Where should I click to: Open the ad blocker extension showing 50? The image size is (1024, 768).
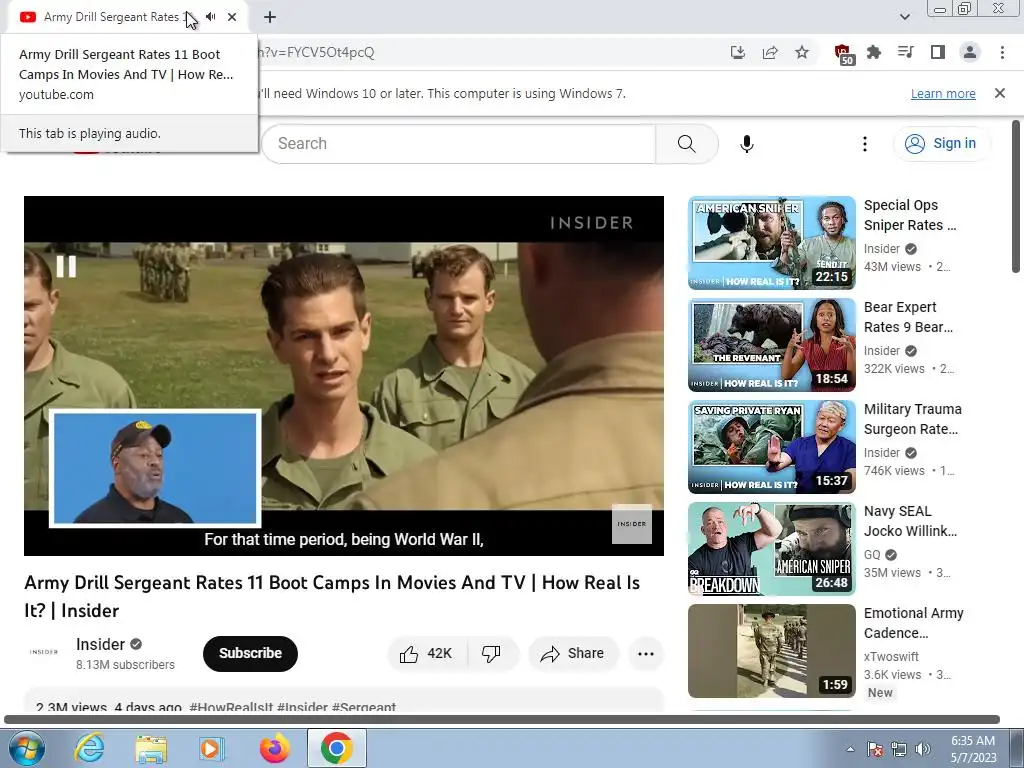pyautogui.click(x=844, y=54)
